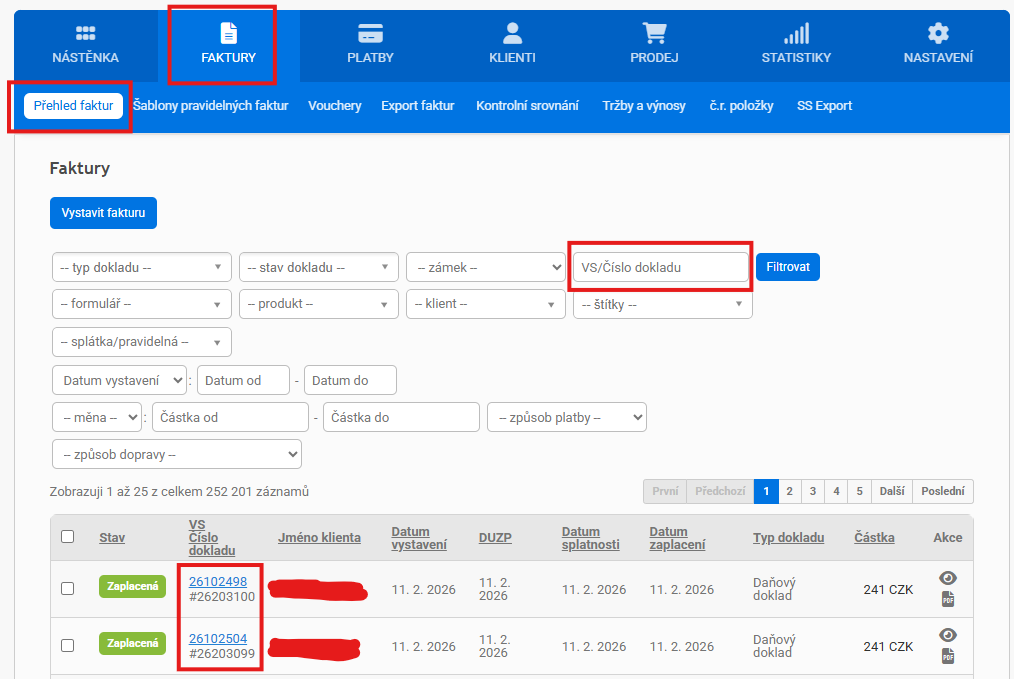The image size is (1014, 679).
Task: Open the Nástěnka dashboard grid icon
Action: [x=85, y=33]
